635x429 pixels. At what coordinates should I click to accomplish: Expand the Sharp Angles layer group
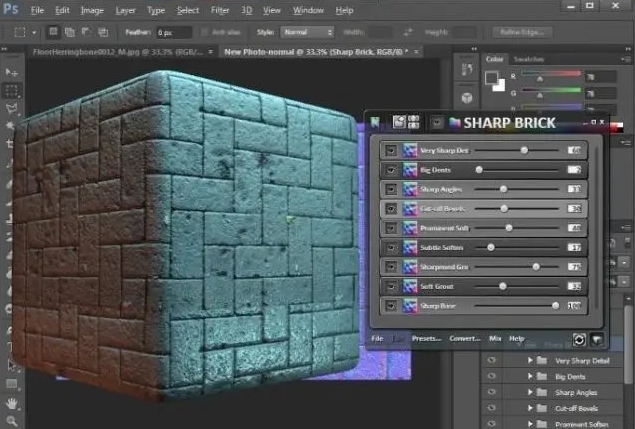pyautogui.click(x=528, y=394)
